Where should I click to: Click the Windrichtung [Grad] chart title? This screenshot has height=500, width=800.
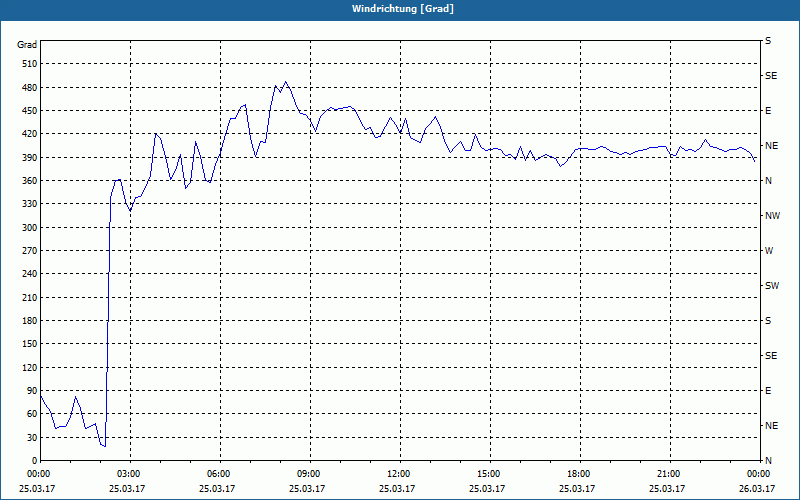(x=403, y=9)
